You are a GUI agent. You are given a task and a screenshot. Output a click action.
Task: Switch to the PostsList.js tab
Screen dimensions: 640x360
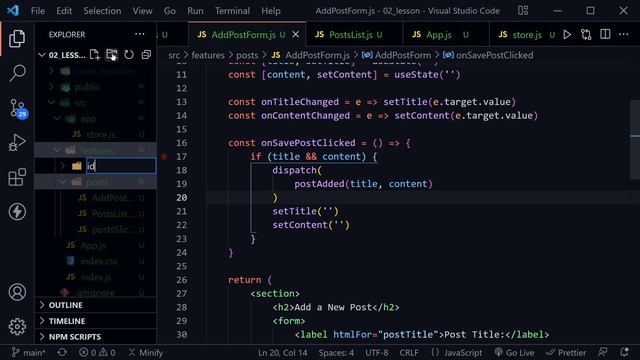click(x=354, y=35)
